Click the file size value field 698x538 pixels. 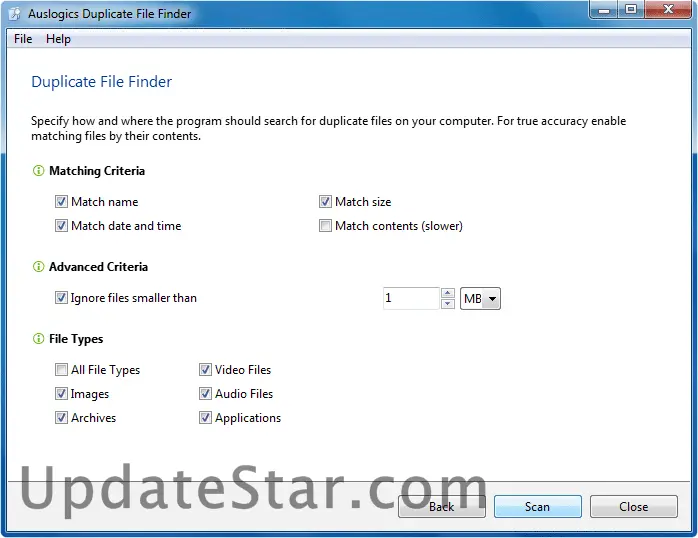click(x=411, y=298)
